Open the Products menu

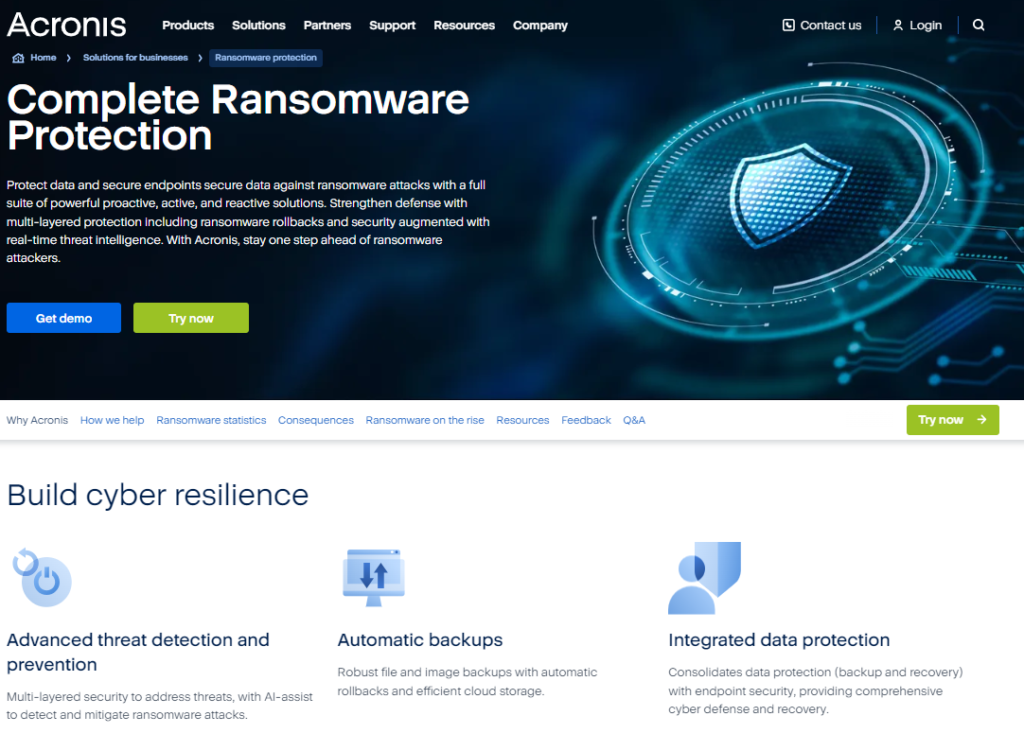click(188, 25)
